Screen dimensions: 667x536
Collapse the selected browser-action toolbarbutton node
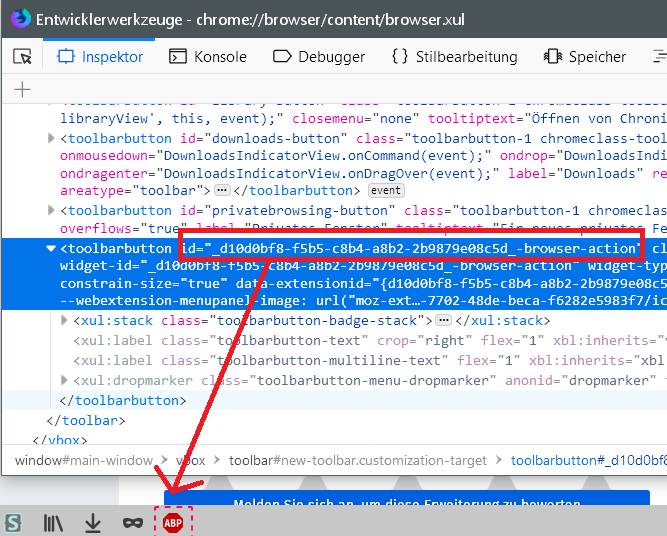[x=52, y=248]
